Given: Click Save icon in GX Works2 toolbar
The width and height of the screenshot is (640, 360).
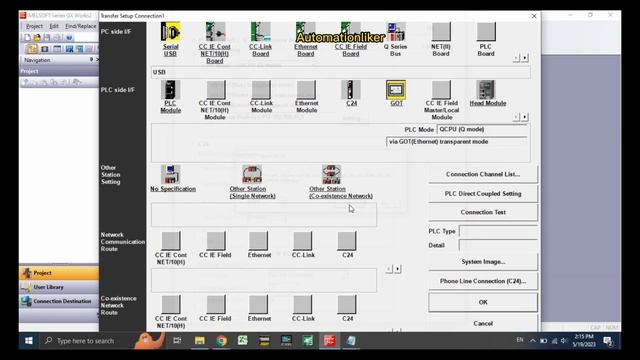Looking at the screenshot, I should (x=47, y=38).
